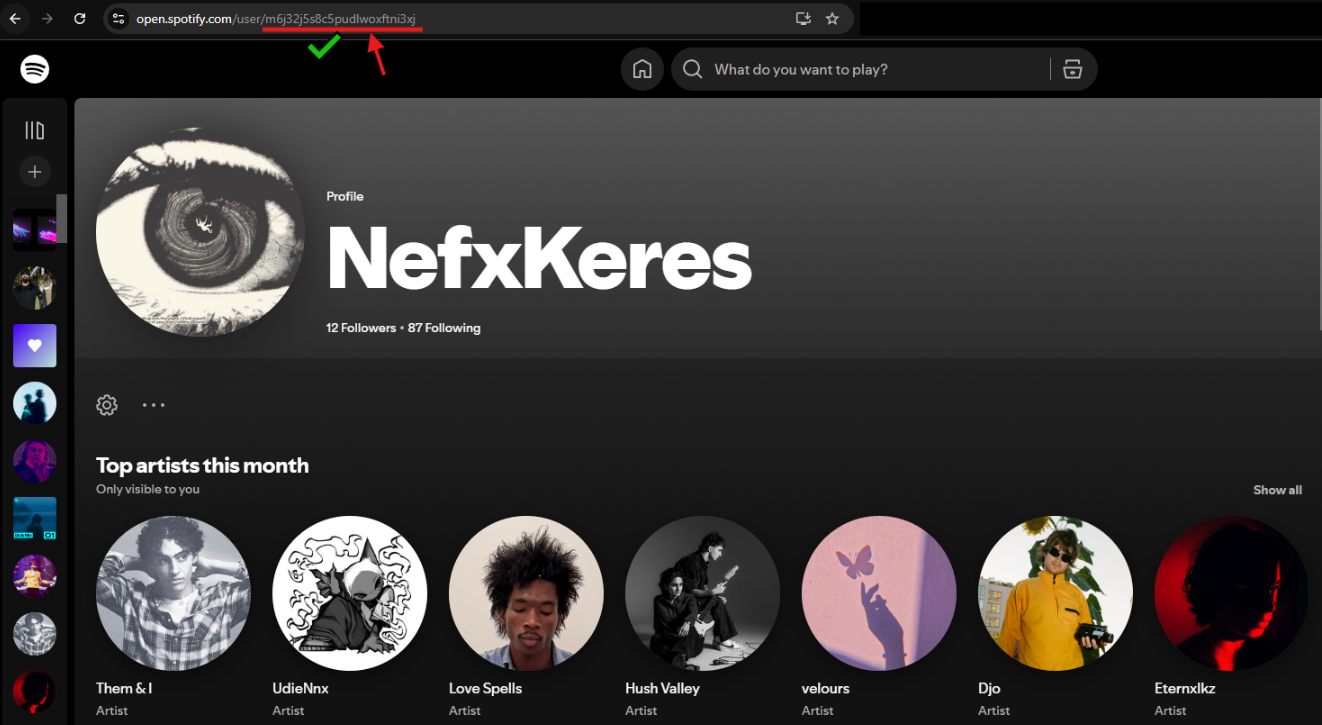The width and height of the screenshot is (1322, 725).
Task: Click the 'Profile' label above the name
Action: [x=345, y=197]
